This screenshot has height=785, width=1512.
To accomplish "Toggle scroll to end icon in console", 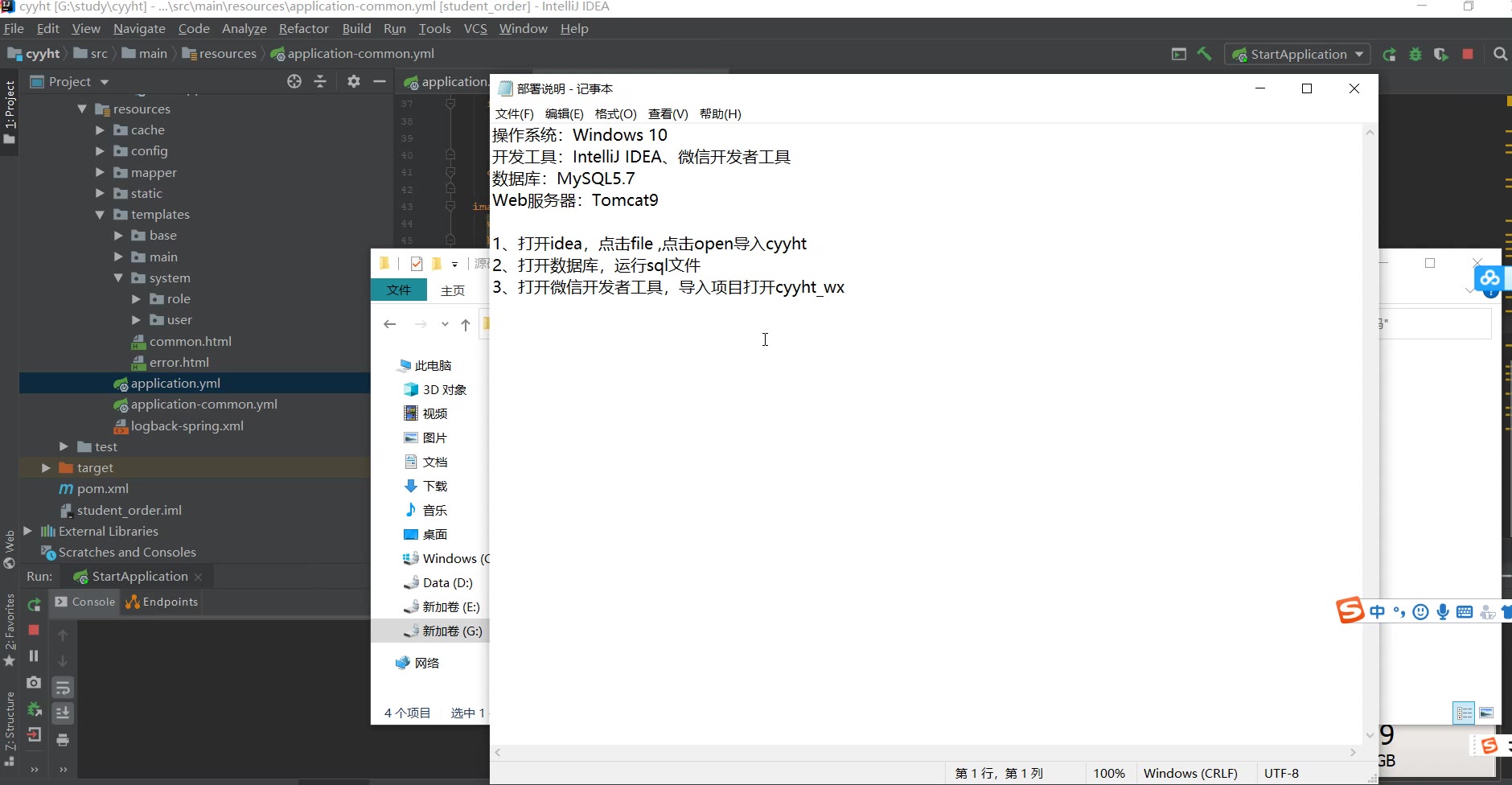I will [x=63, y=713].
